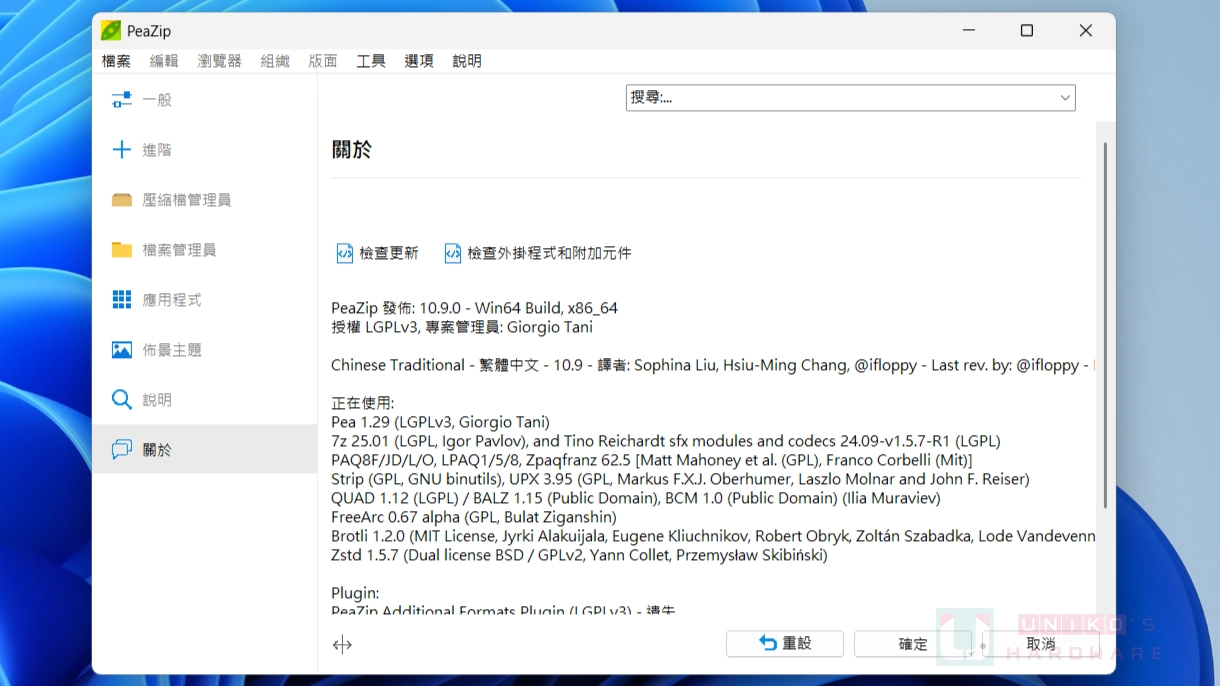Click the Pea 1.29 component line

pyautogui.click(x=440, y=422)
